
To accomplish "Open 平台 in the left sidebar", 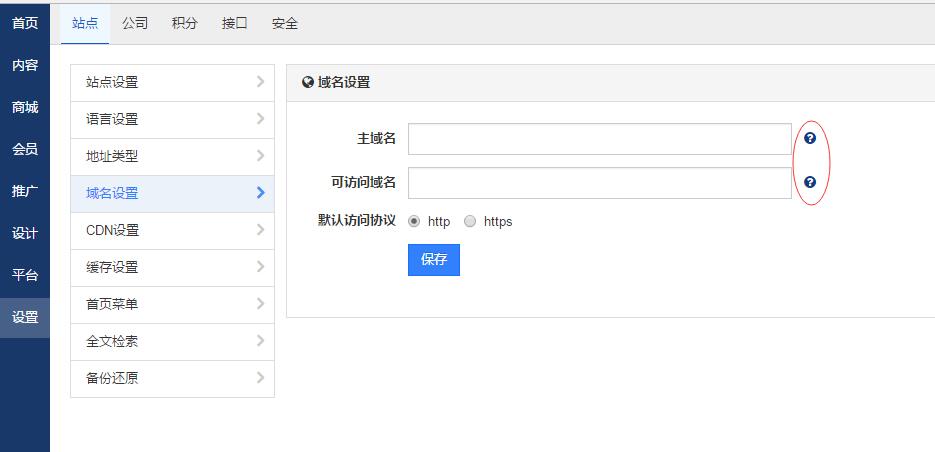I will point(25,275).
